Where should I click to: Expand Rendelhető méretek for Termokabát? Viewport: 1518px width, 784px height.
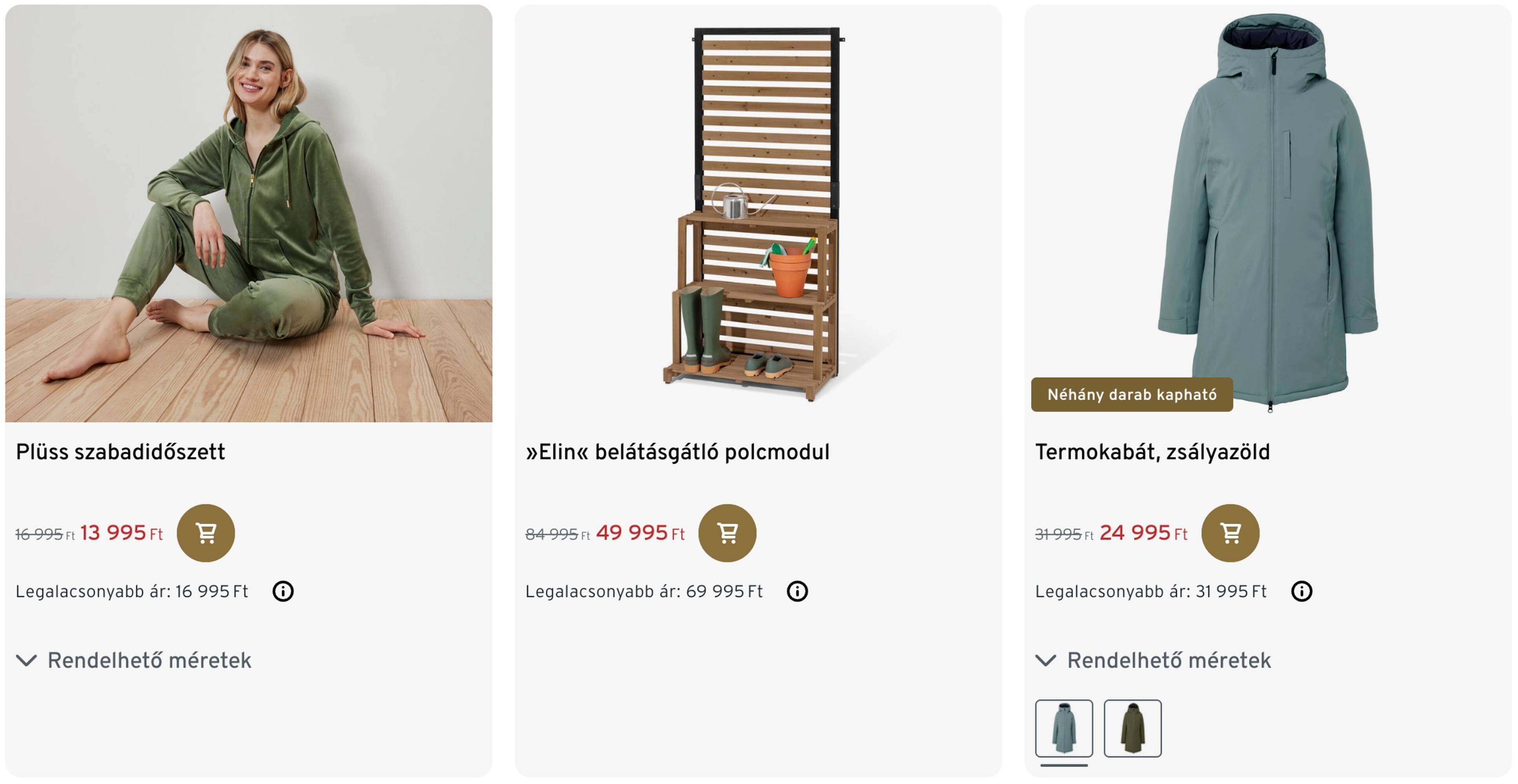1154,660
